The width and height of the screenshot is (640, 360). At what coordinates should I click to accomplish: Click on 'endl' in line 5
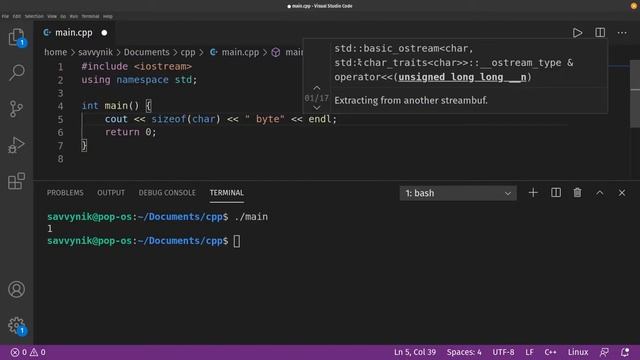coord(320,119)
